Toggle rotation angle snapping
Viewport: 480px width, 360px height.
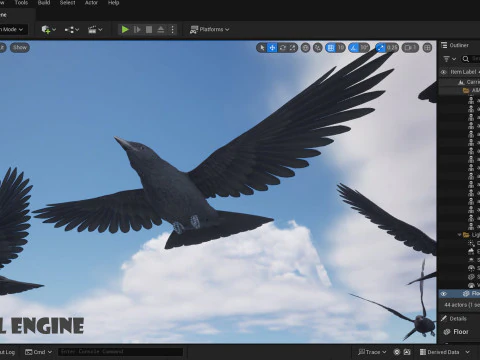coord(354,48)
